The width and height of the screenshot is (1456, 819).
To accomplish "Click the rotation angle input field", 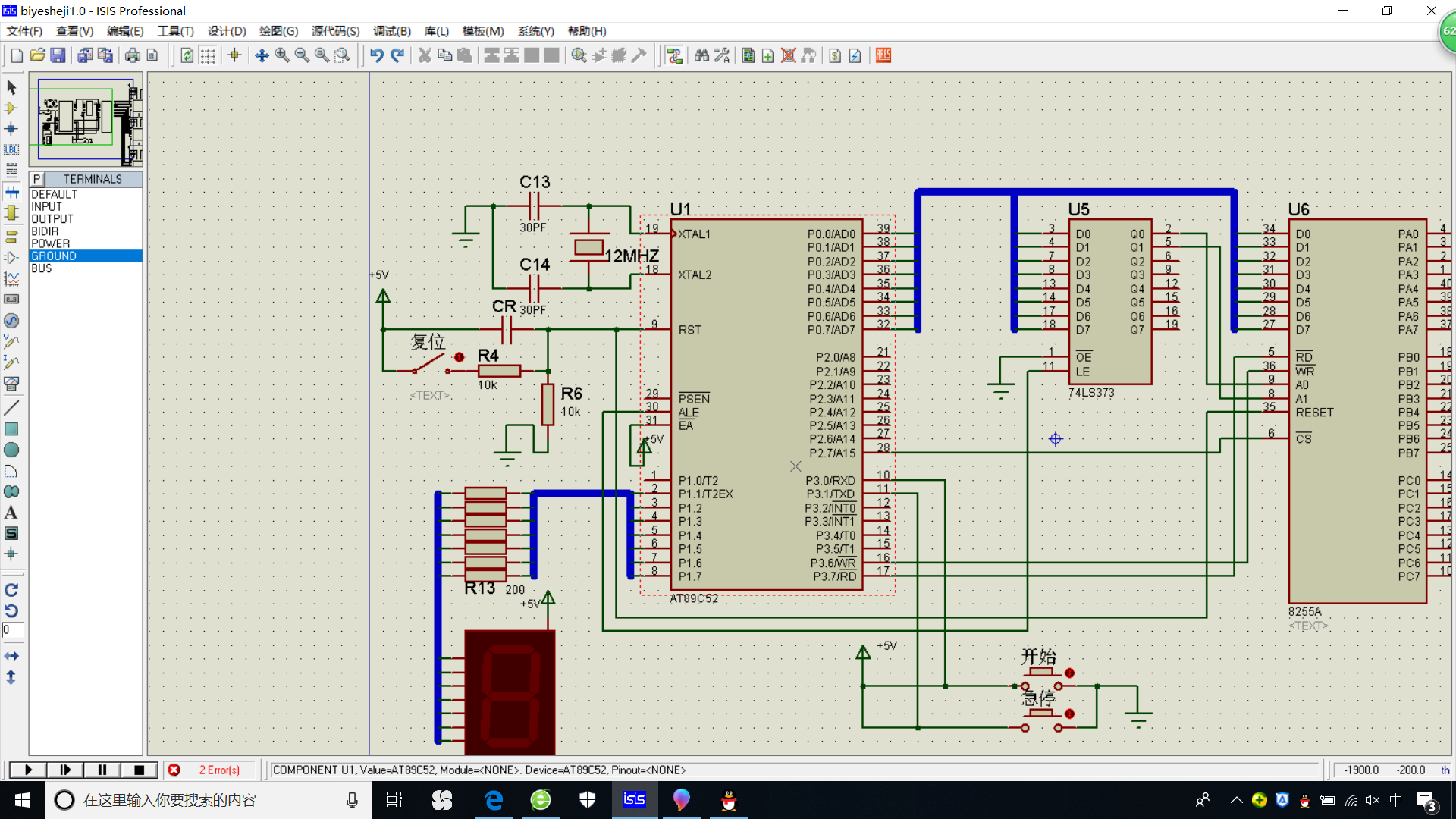I will pyautogui.click(x=13, y=630).
